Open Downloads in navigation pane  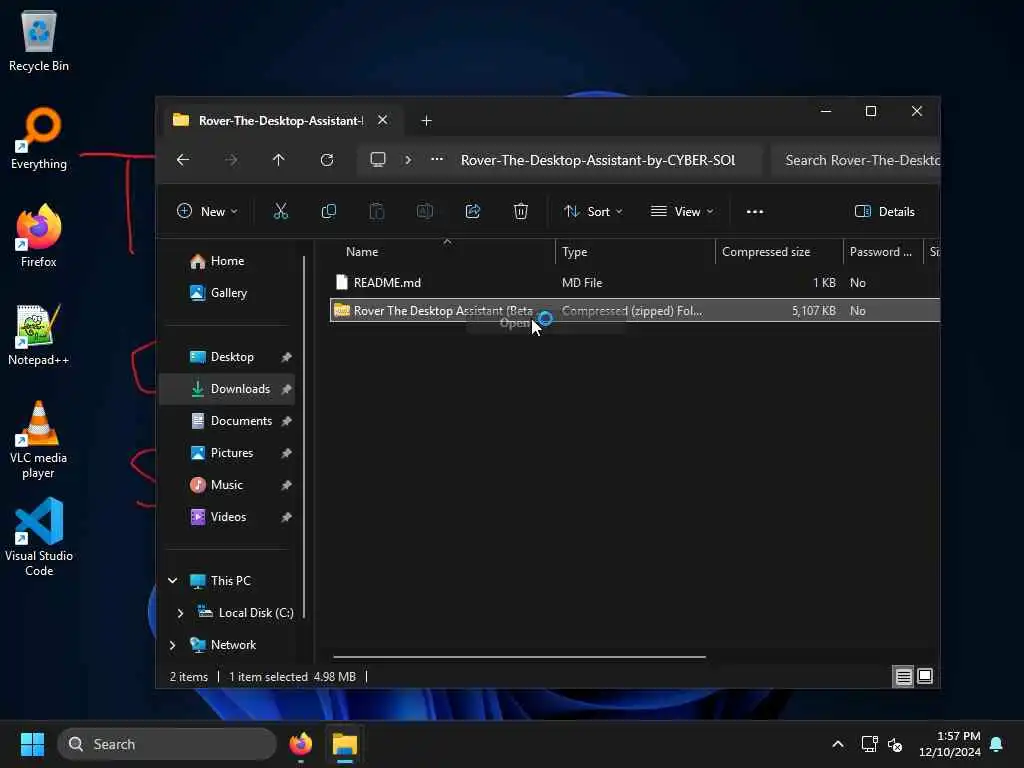(227, 389)
